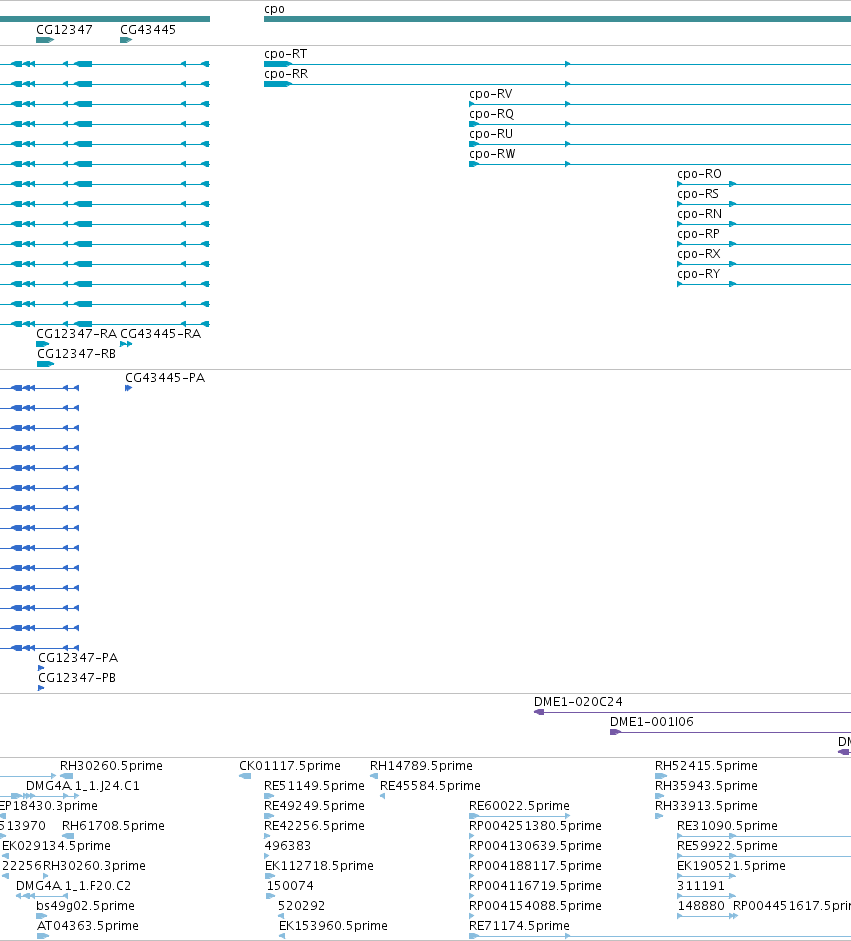Screen dimensions: 851x941
Task: Click the RH52415.5prime EST label
Action: [x=706, y=766]
